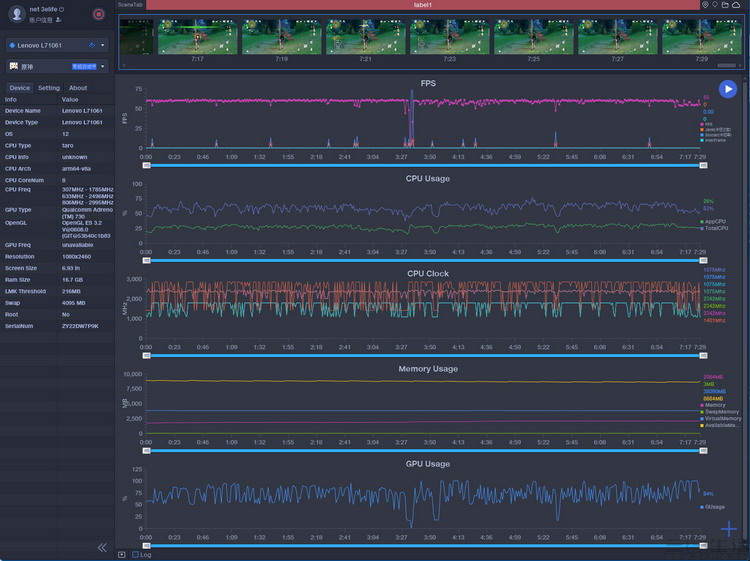Click the '1080x2460' Resolution value
This screenshot has height=561, width=750.
pos(76,257)
